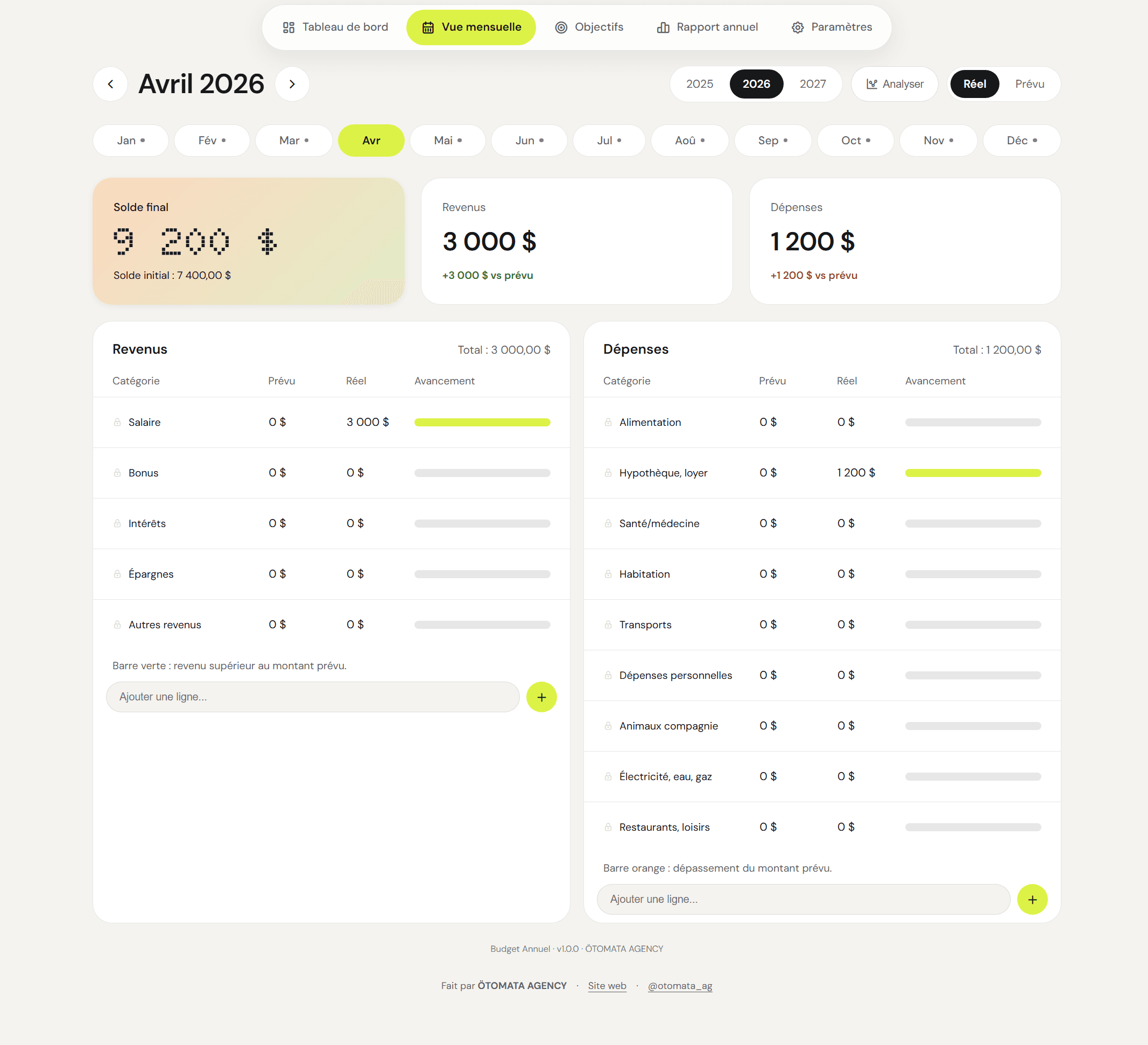Click lock icon beside Autres revenus row
The width and height of the screenshot is (1148, 1045).
(117, 625)
